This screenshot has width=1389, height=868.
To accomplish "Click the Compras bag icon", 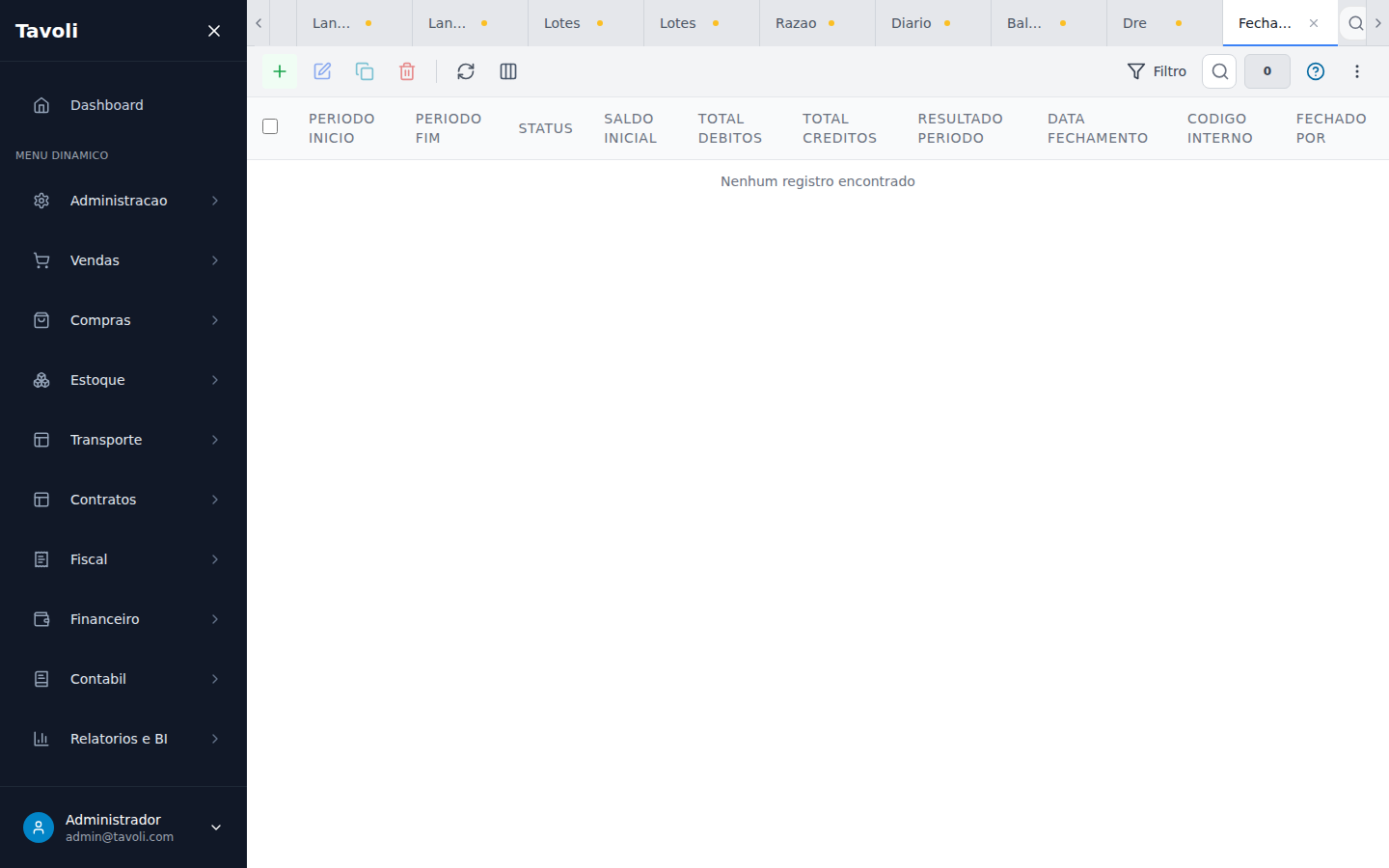I will 41,320.
